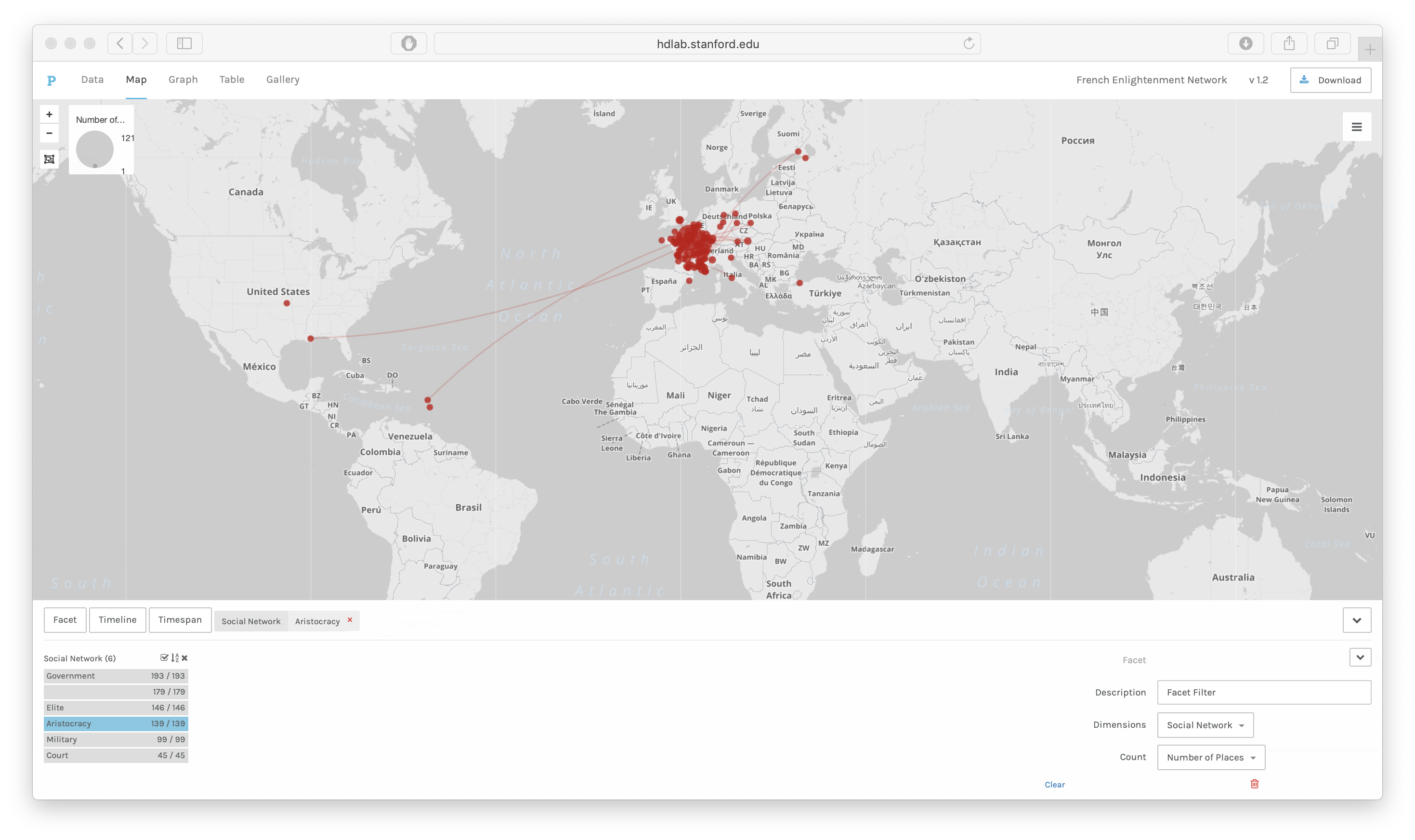Select the Map tab
The height and width of the screenshot is (840, 1415).
point(136,79)
